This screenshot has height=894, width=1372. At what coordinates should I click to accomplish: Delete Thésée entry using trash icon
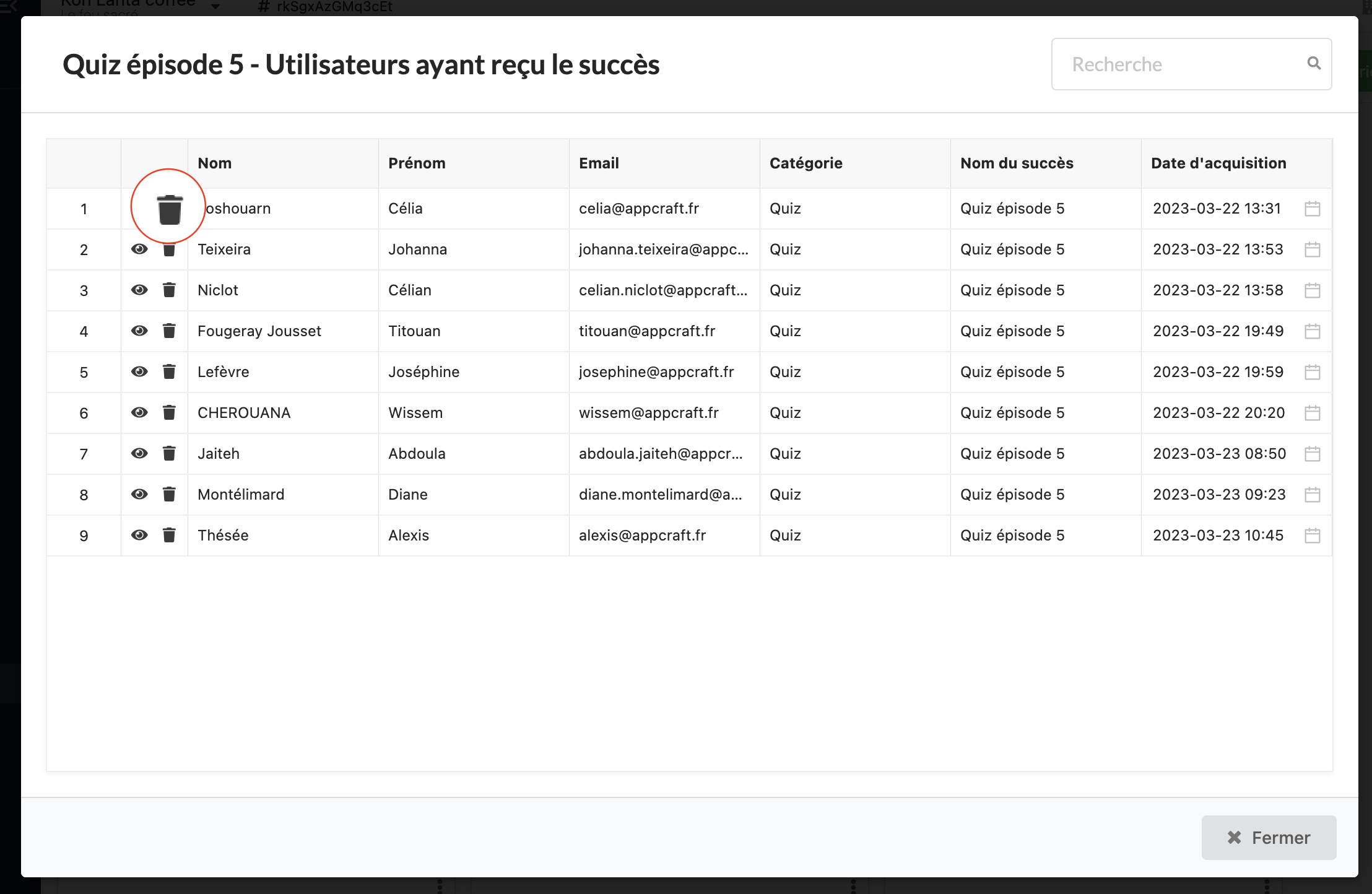(x=169, y=535)
